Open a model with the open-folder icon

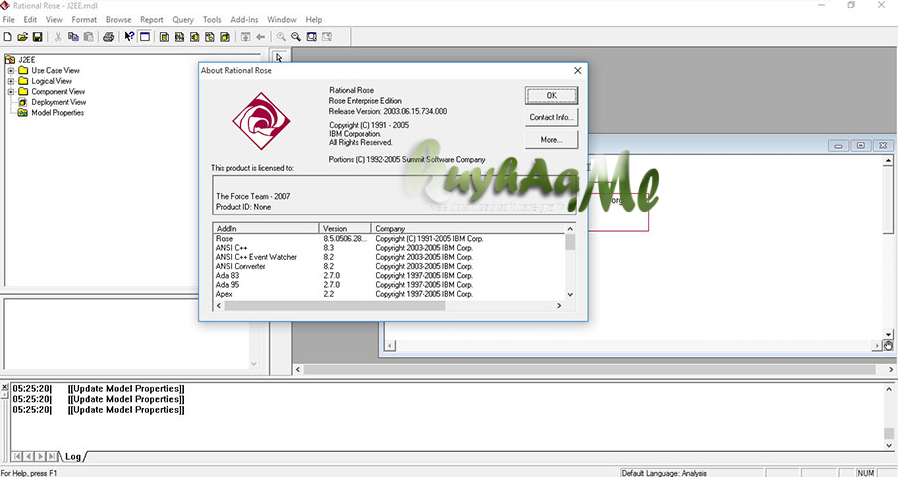point(22,37)
